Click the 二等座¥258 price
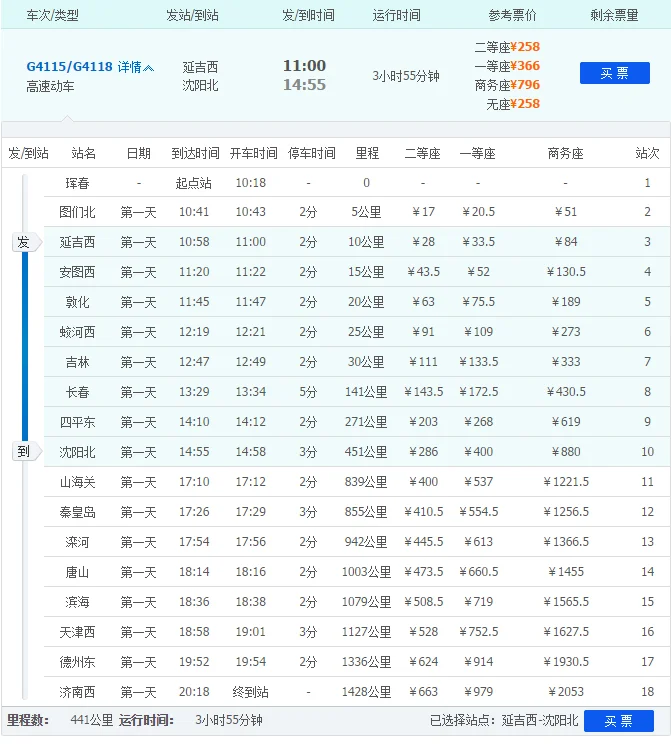Image resolution: width=671 pixels, height=744 pixels. (507, 47)
